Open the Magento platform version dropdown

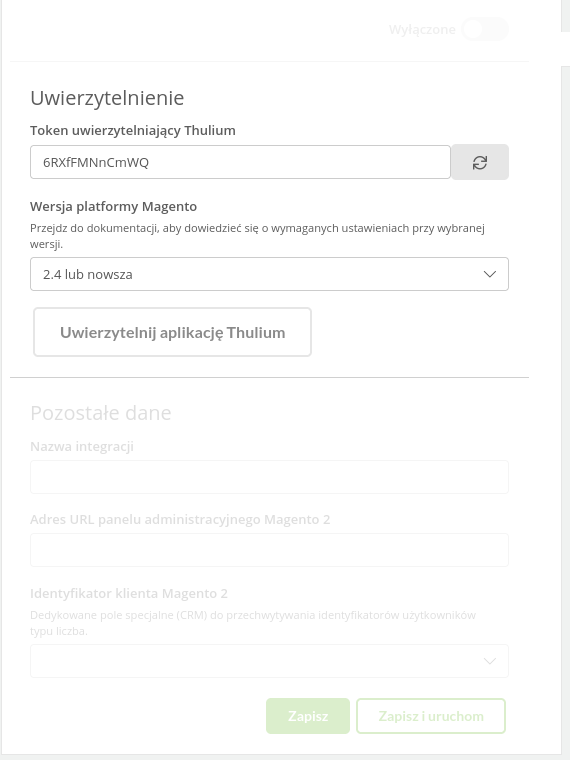pos(269,274)
